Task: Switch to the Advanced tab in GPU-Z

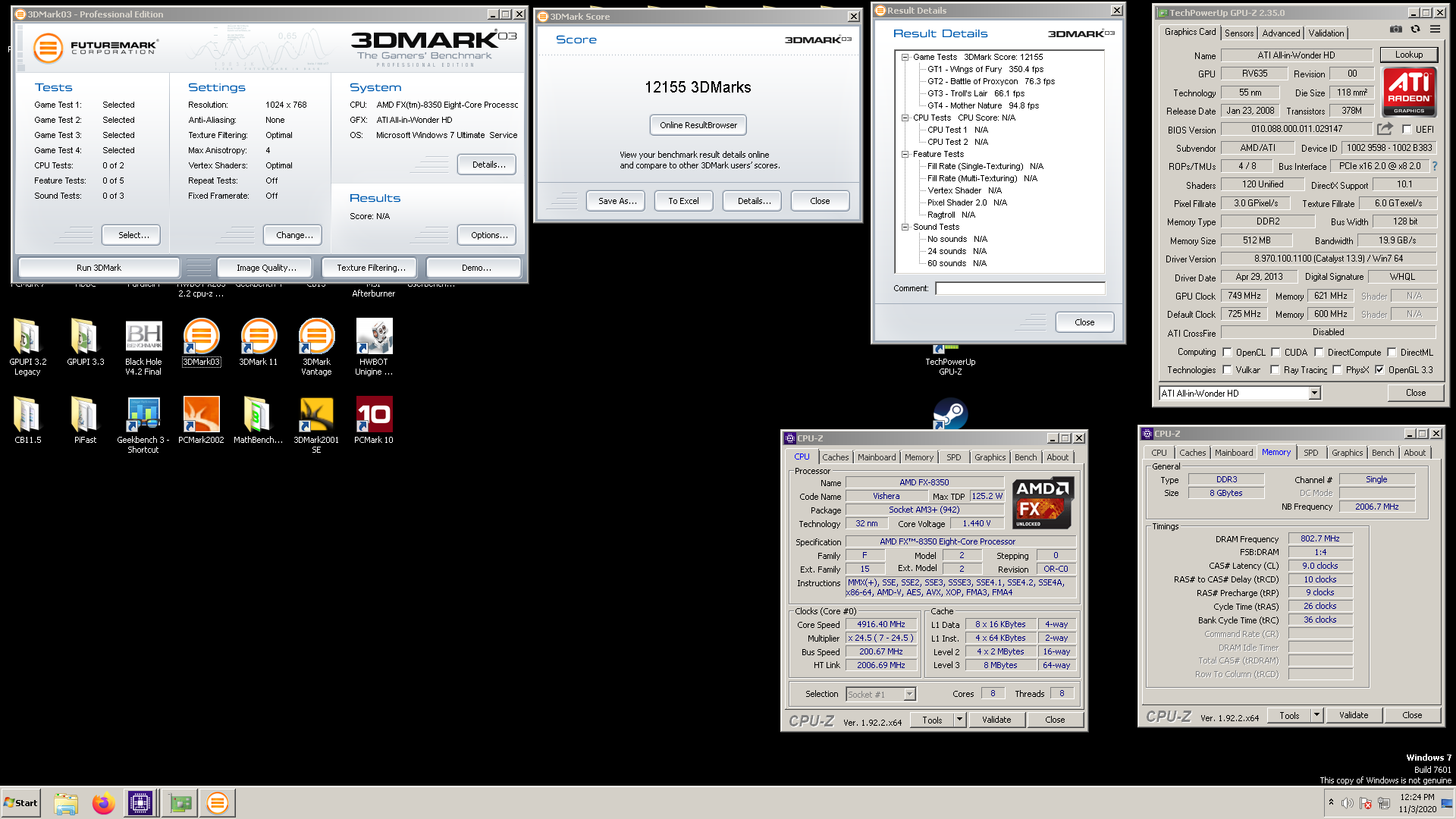Action: click(1281, 33)
